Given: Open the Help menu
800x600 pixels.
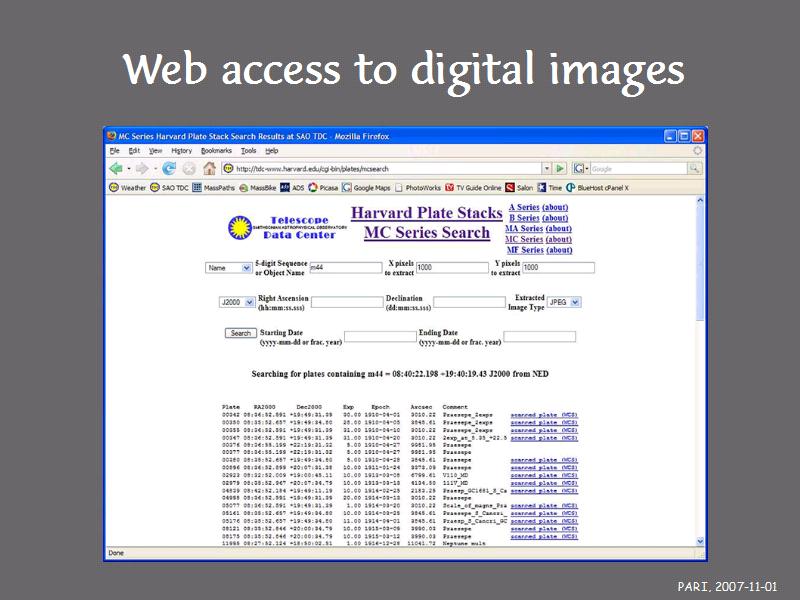Looking at the screenshot, I should tap(272, 151).
